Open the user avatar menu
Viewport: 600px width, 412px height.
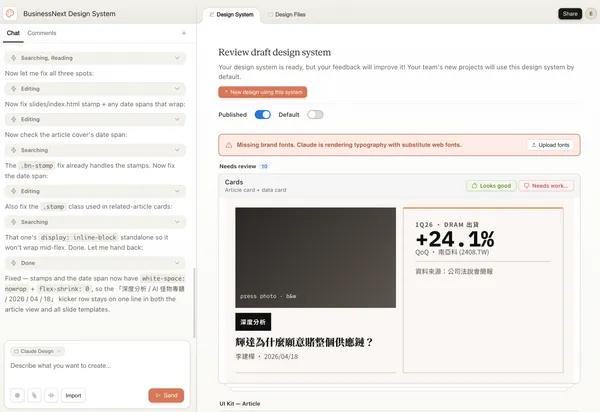(x=591, y=14)
